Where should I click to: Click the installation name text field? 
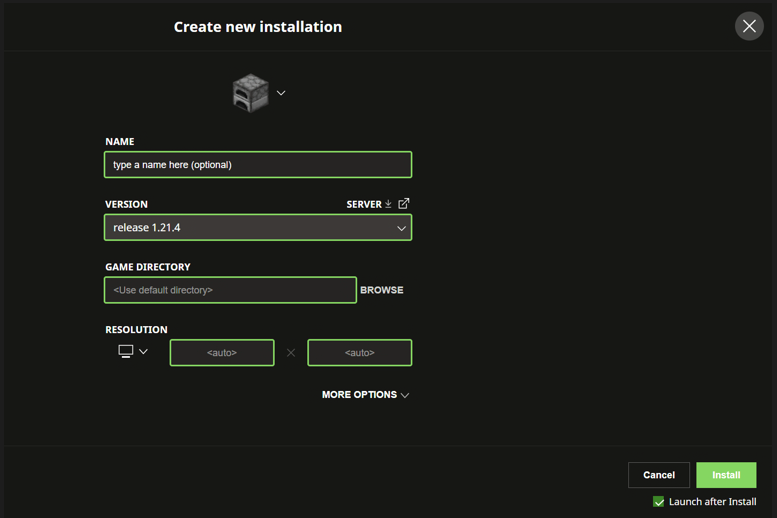[x=257, y=165]
